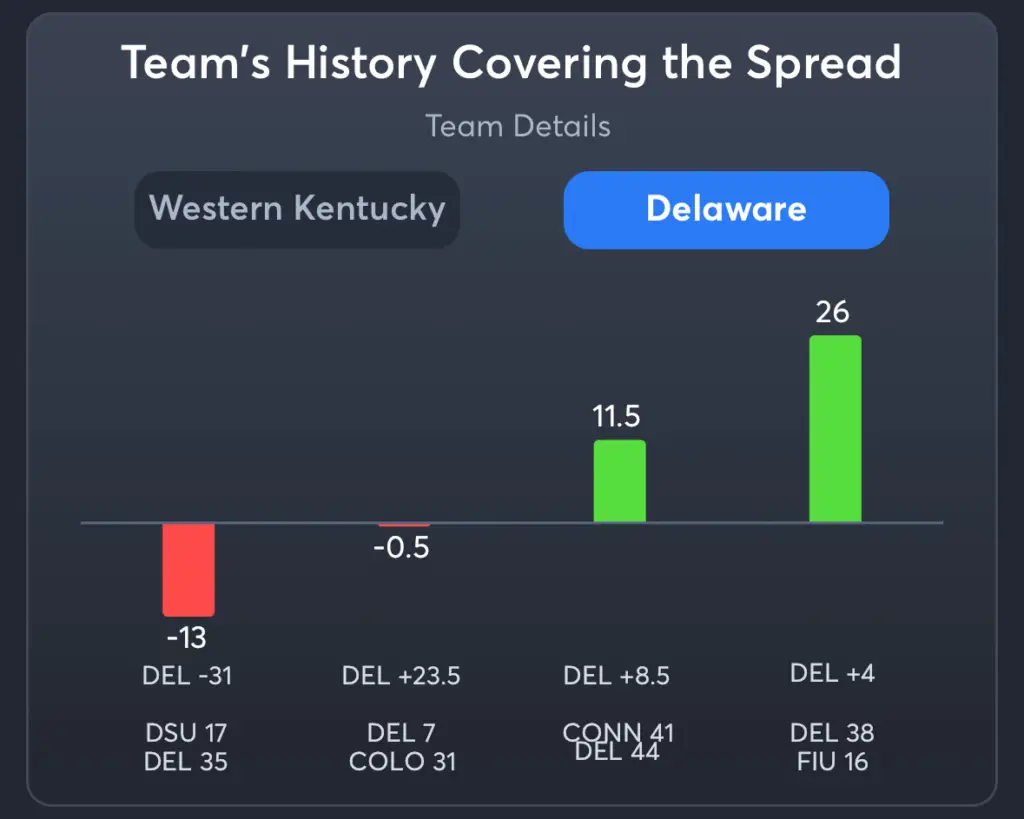
Task: Click the DEL +4 spread label
Action: [x=832, y=673]
